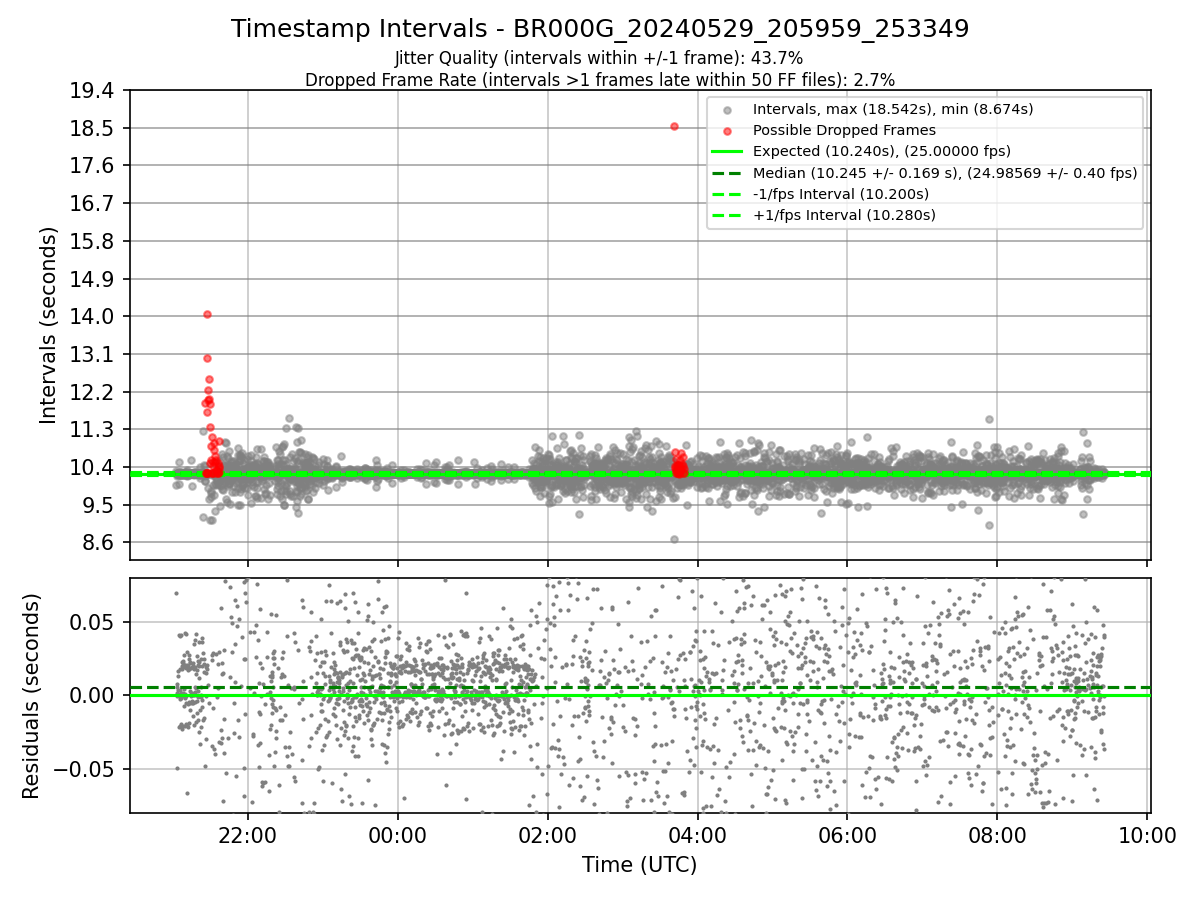Viewport: 1200px width, 900px height.
Task: Click legend entry starting "Median (10.245 +/- 0.169 s)"
Action: coord(945,173)
